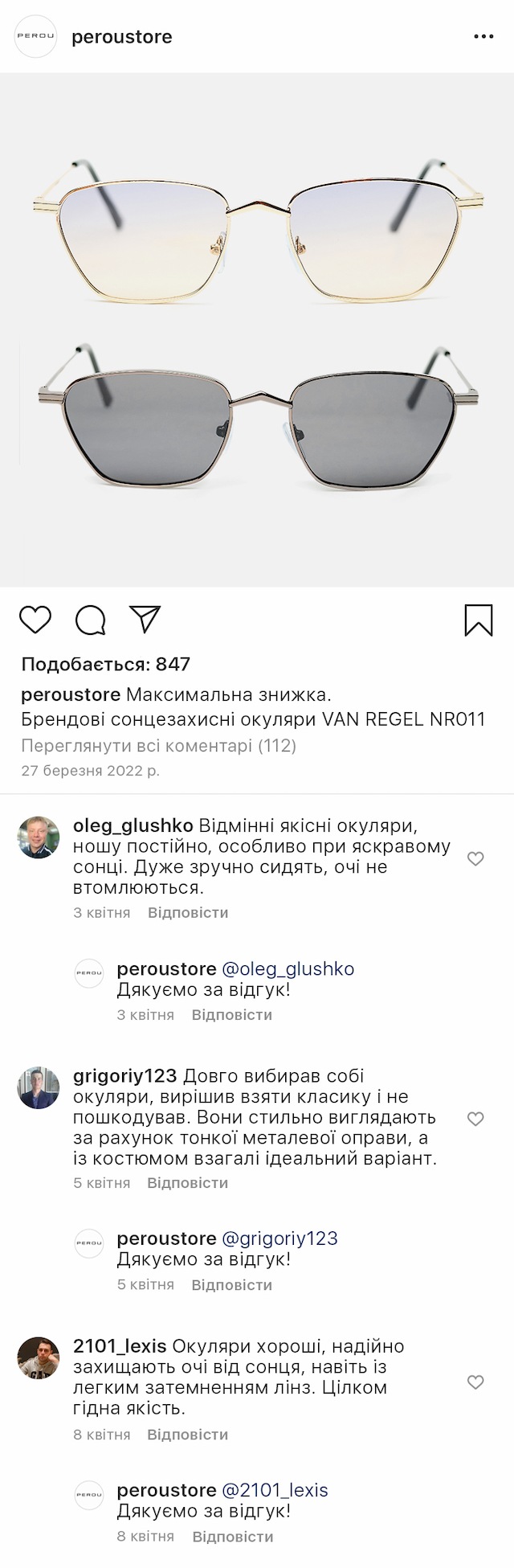Click the PEROU profile logo in the header

click(36, 37)
